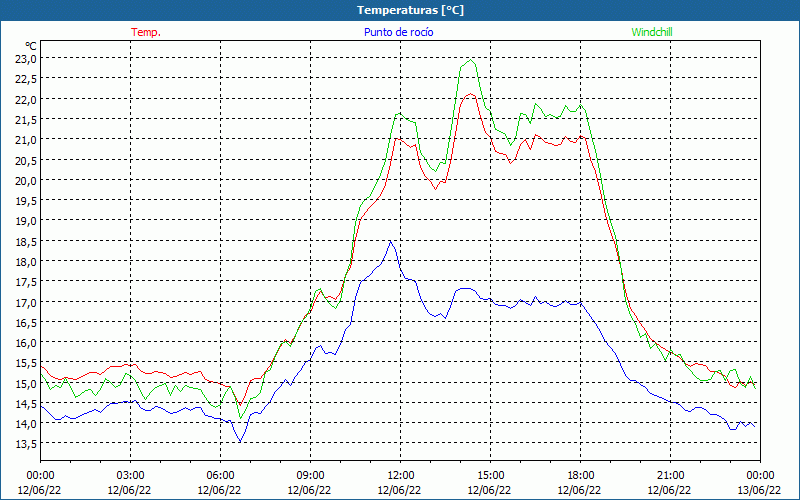Click the 14,5 y-axis value
Viewport: 800px width, 500px height.
(26, 404)
